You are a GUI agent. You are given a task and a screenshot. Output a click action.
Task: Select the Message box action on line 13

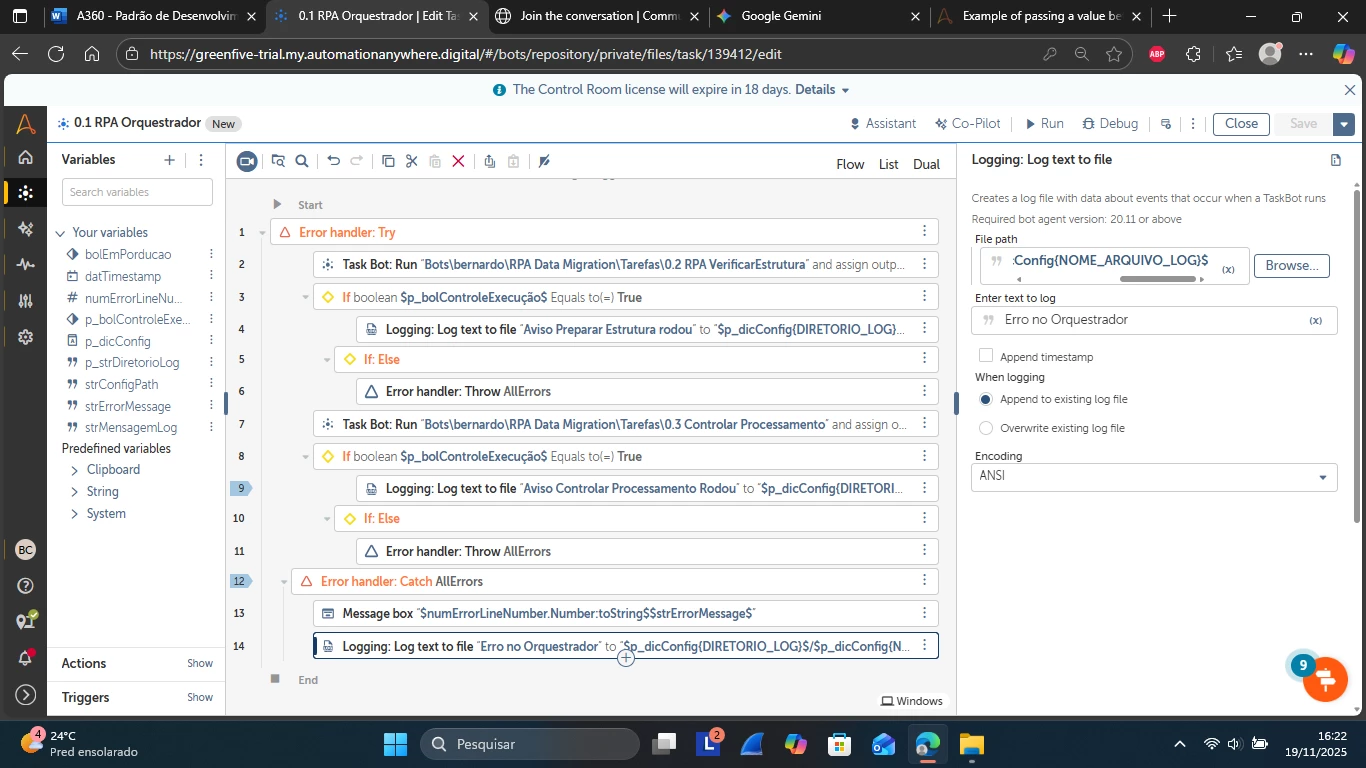626,613
